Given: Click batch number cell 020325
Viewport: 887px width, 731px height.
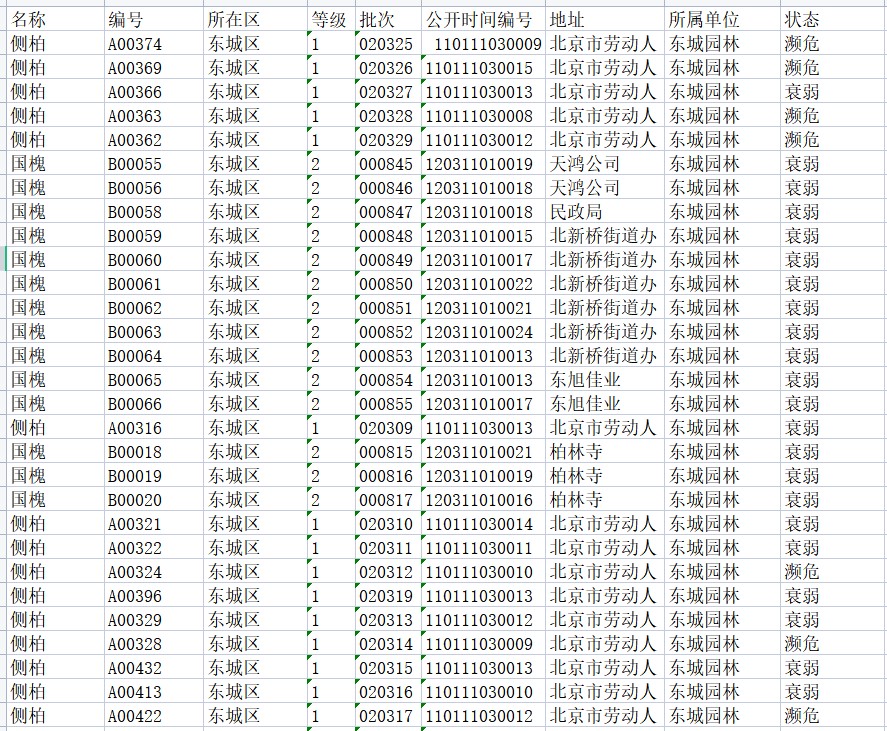Looking at the screenshot, I should (385, 44).
